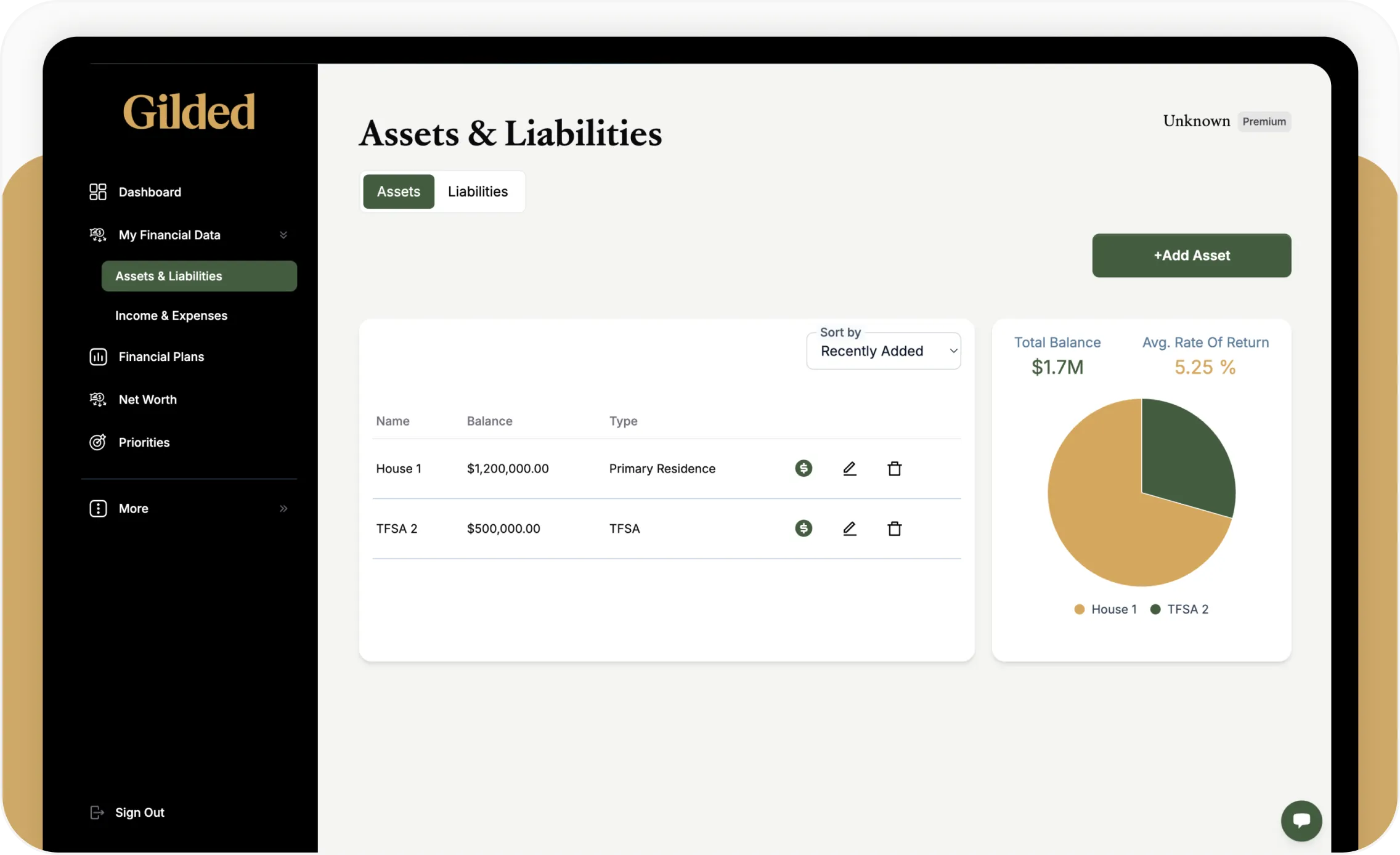Viewport: 1400px width, 855px height.
Task: Select the Financial Plans icon
Action: 98,357
